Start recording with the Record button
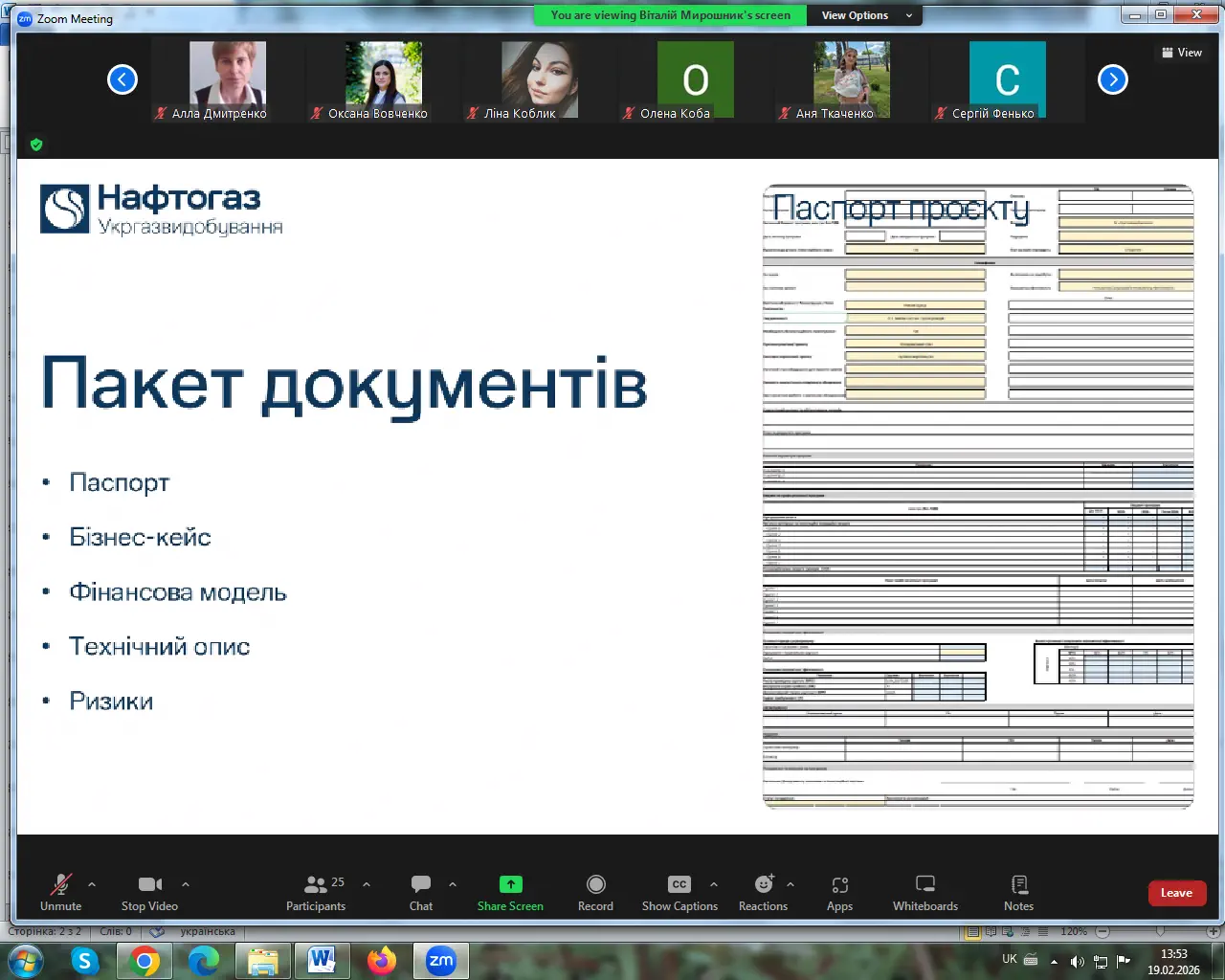 595,892
